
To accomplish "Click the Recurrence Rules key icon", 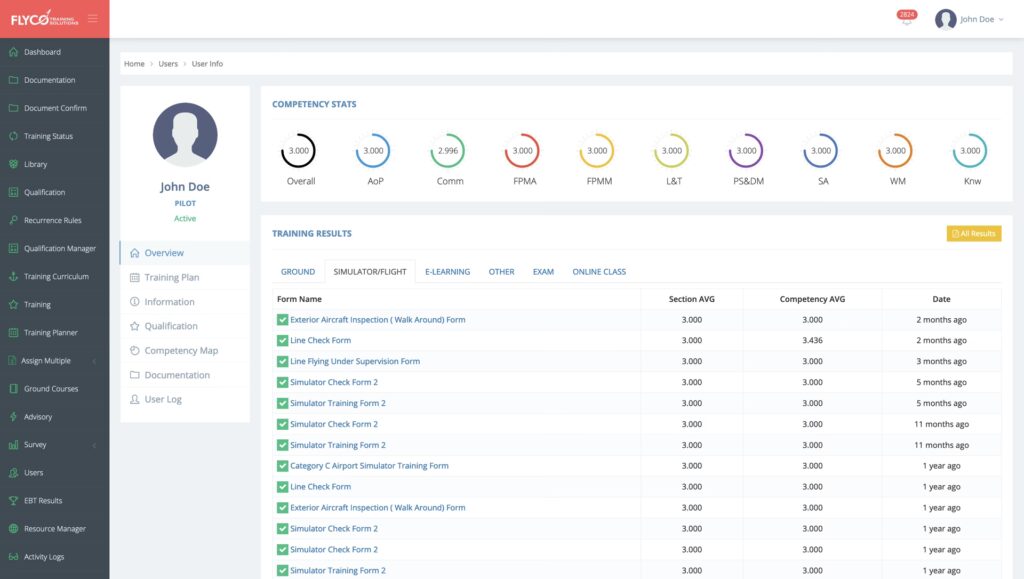I will click(13, 220).
